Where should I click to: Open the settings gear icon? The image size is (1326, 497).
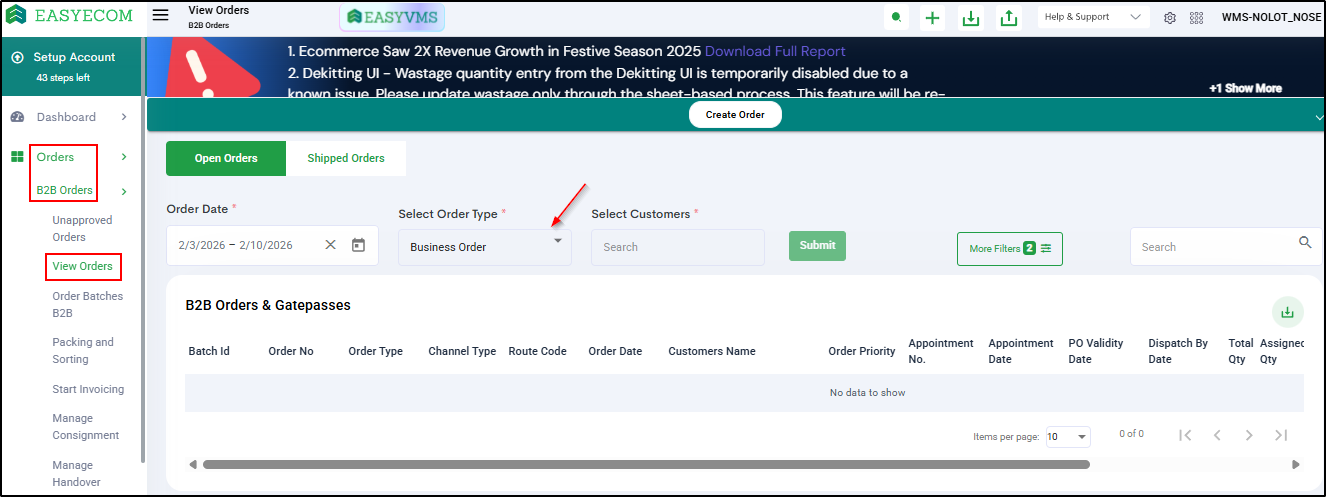pos(1170,18)
